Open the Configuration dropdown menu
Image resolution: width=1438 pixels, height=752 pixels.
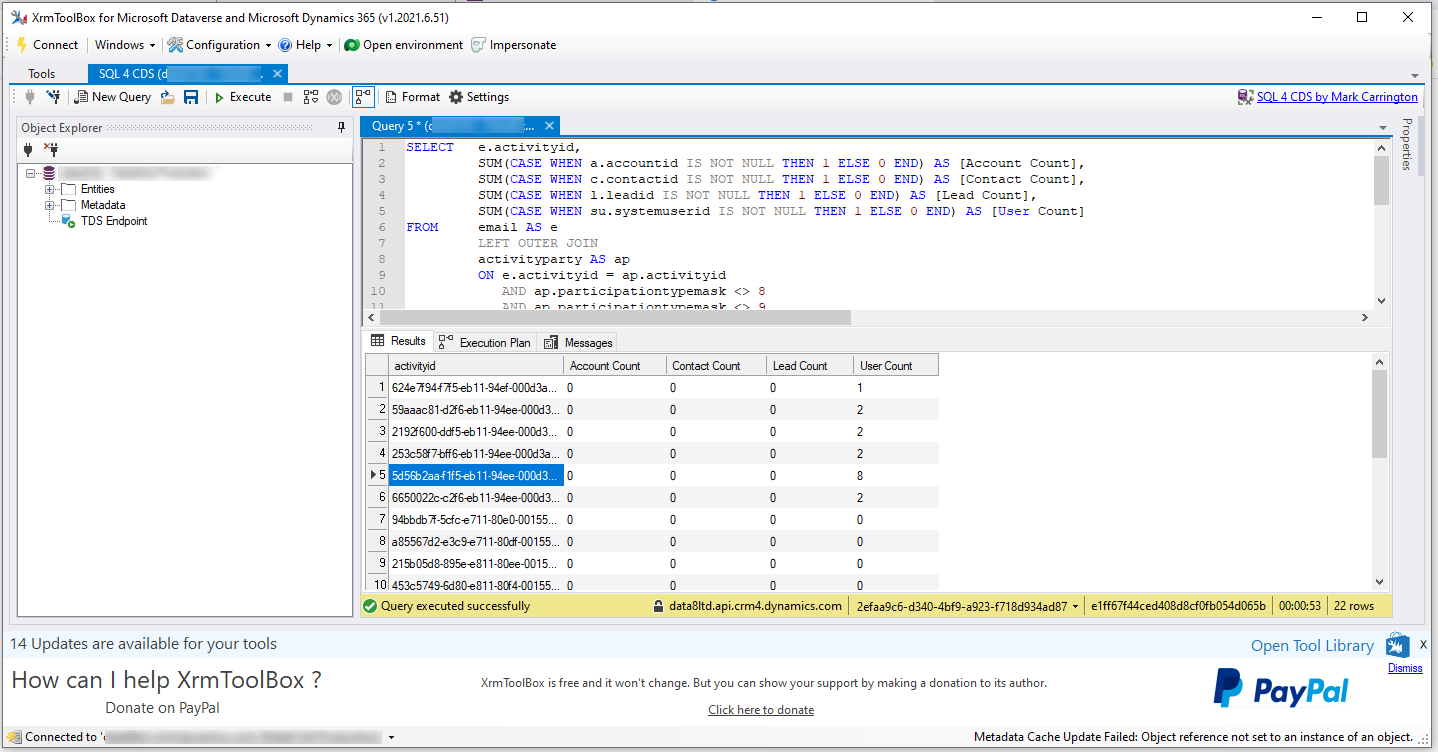(219, 45)
